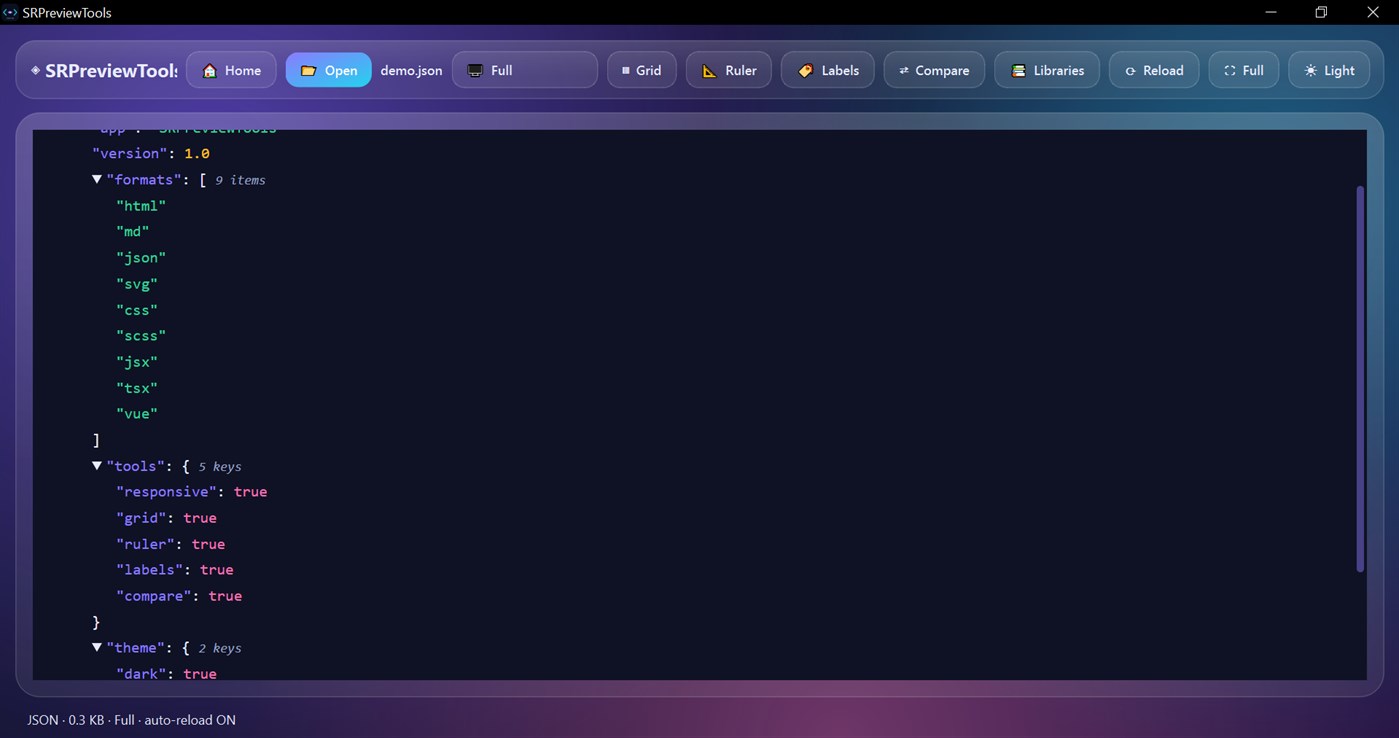
Task: Toggle the Grid overlay
Action: [641, 70]
